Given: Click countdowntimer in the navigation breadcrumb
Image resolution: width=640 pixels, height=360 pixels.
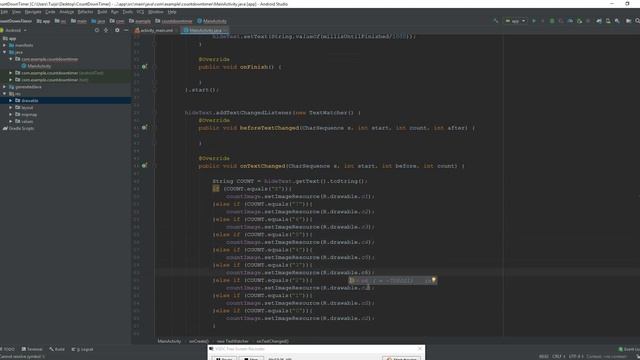Looking at the screenshot, I should point(177,21).
